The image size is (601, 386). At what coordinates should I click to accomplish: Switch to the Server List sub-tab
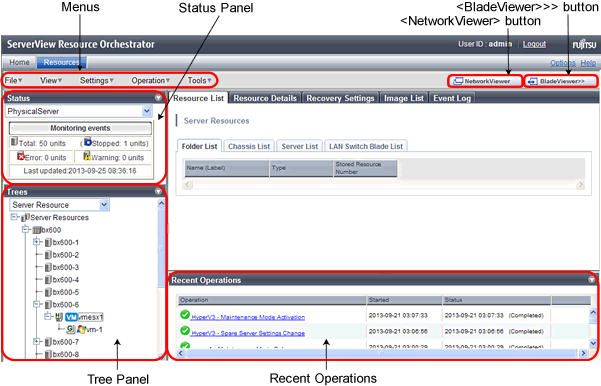tap(300, 146)
